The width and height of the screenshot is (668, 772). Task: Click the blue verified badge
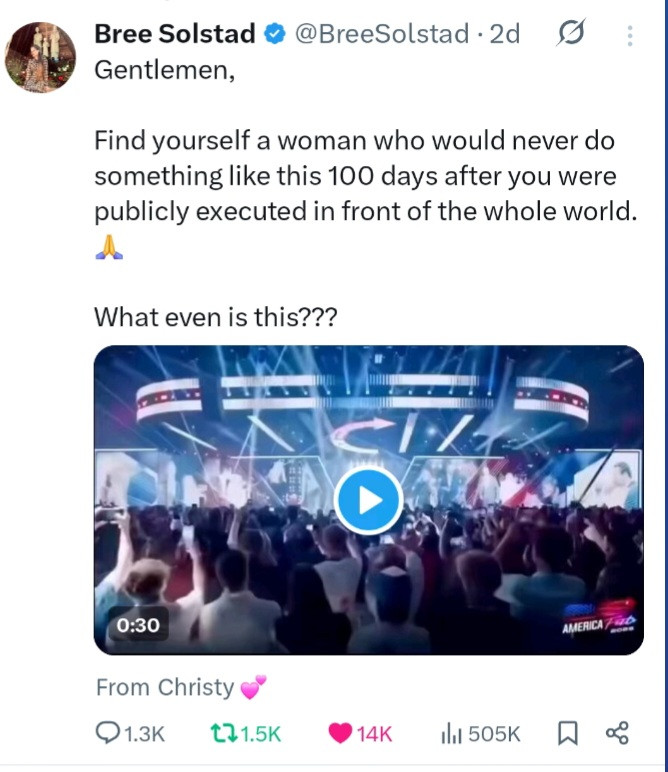tap(274, 35)
